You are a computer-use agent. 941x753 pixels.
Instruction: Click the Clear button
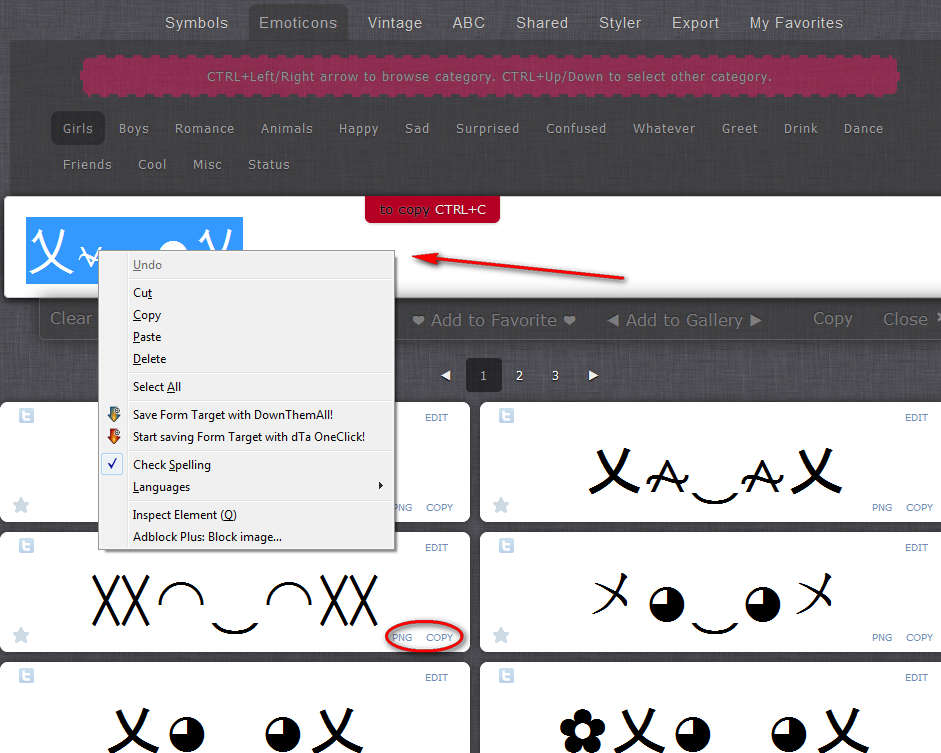point(71,318)
